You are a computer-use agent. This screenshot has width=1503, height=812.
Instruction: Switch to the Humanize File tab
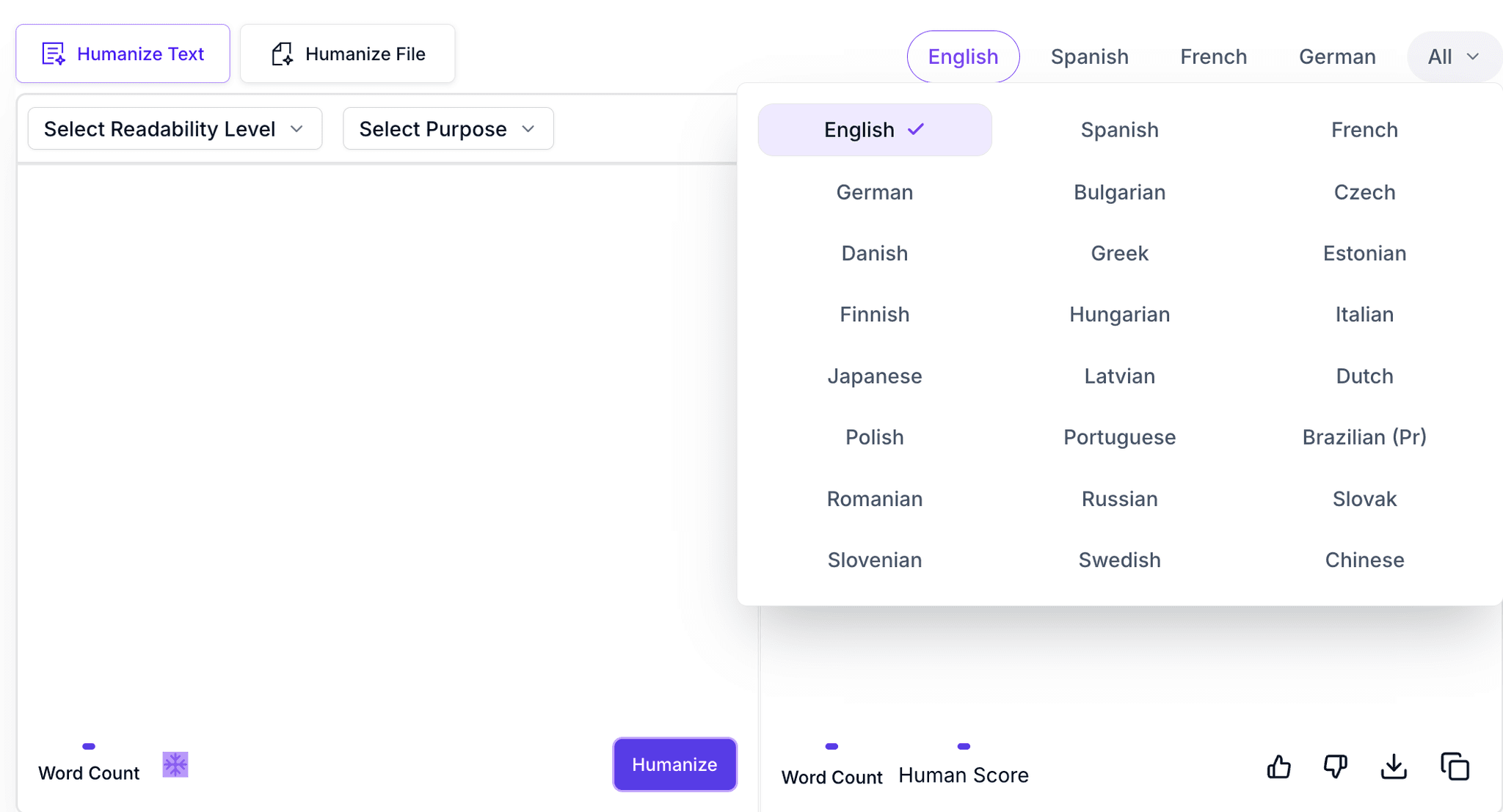click(x=347, y=54)
